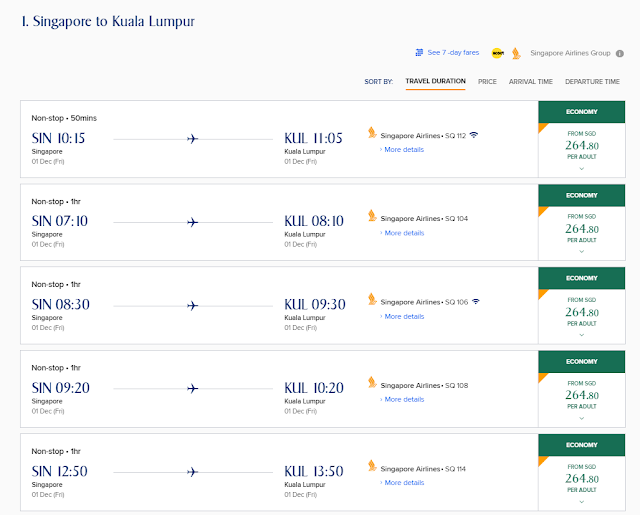The height and width of the screenshot is (515, 640).
Task: Sort flights by Price
Action: (487, 81)
